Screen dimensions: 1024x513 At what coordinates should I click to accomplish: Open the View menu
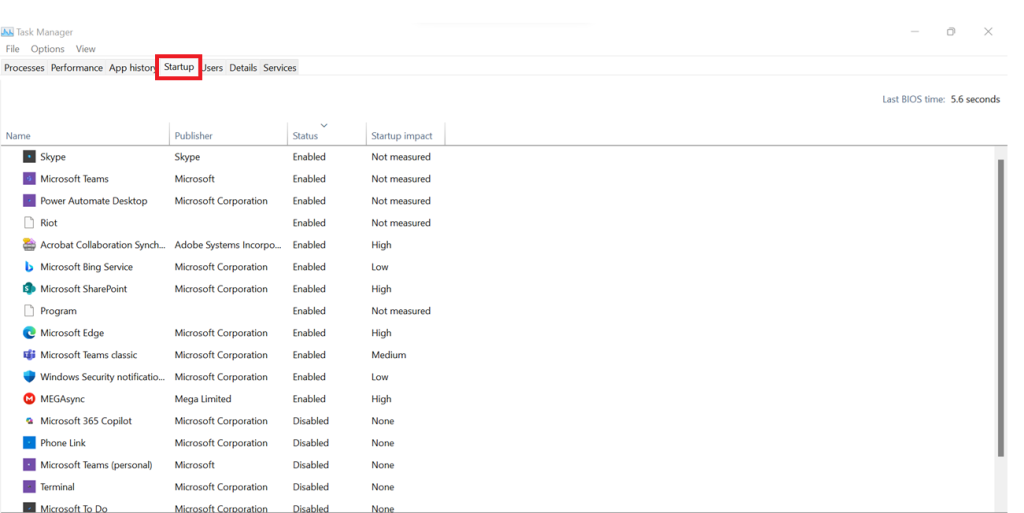[x=86, y=49]
